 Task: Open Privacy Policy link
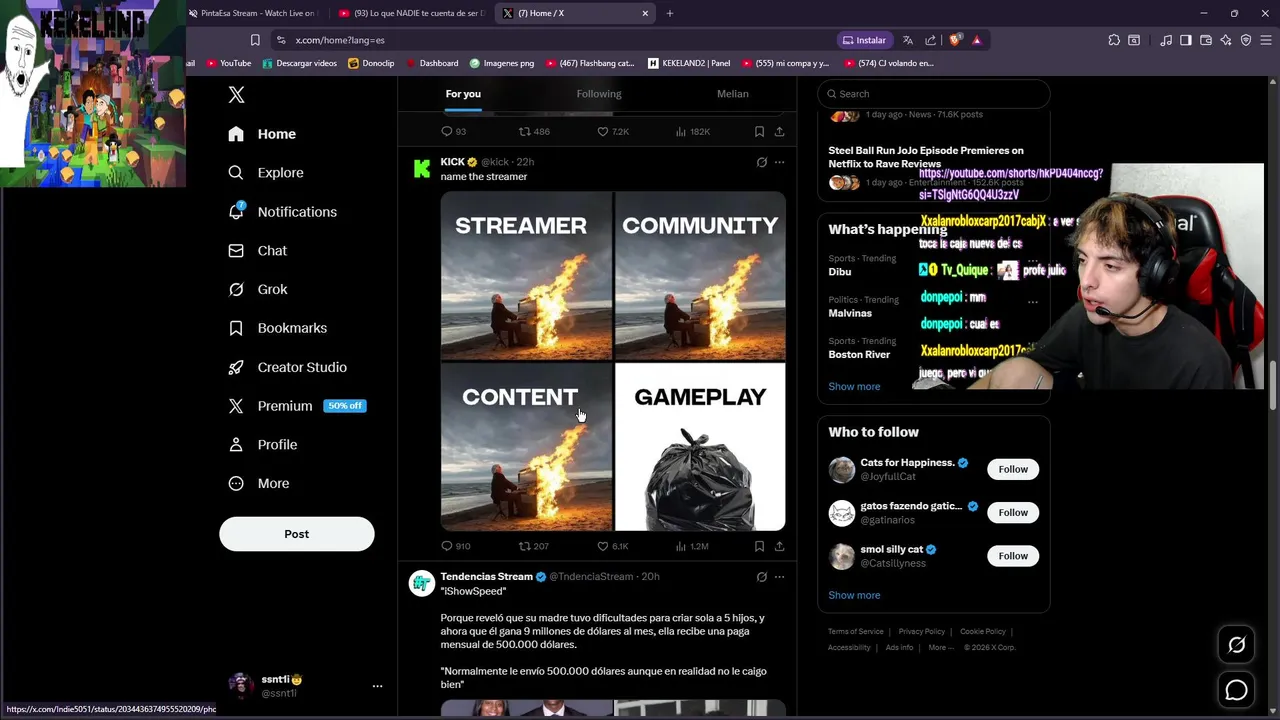pyautogui.click(x=922, y=632)
